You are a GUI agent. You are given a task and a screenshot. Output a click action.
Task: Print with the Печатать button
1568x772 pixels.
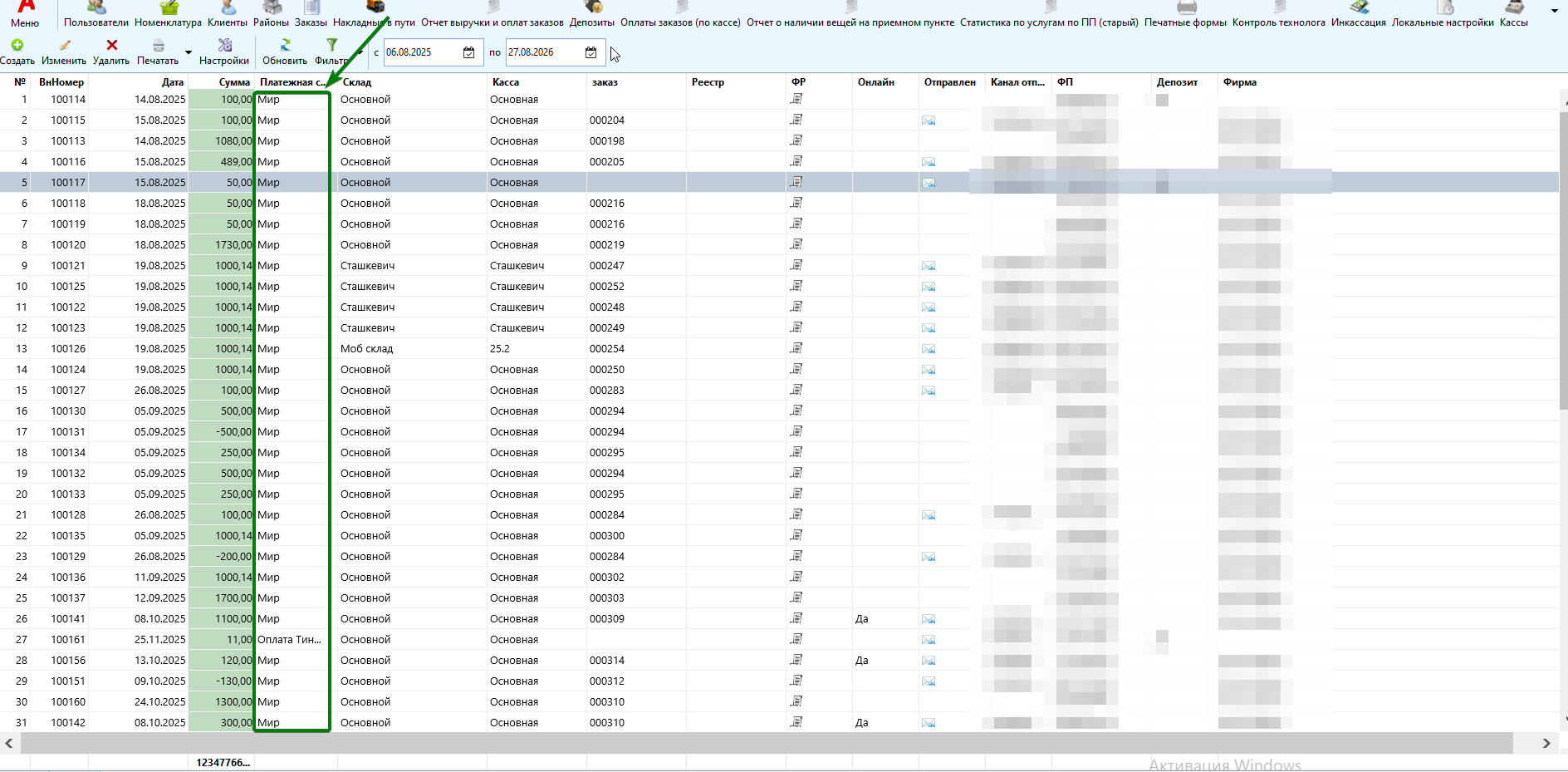pyautogui.click(x=158, y=52)
